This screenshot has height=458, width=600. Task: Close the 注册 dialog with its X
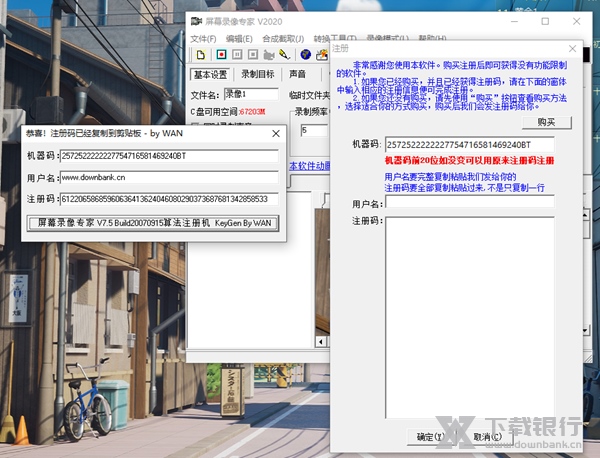[x=571, y=47]
